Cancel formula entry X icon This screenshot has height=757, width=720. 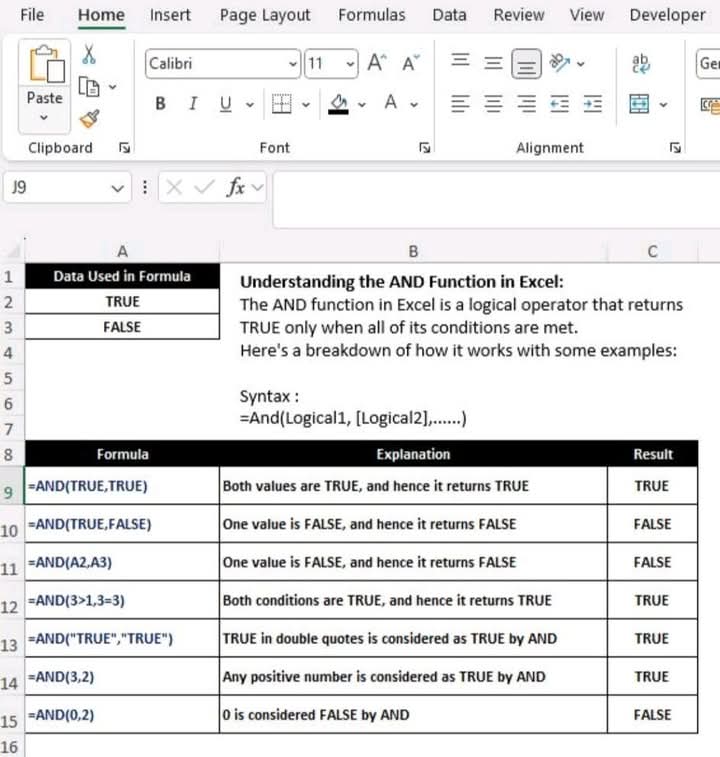click(x=174, y=187)
